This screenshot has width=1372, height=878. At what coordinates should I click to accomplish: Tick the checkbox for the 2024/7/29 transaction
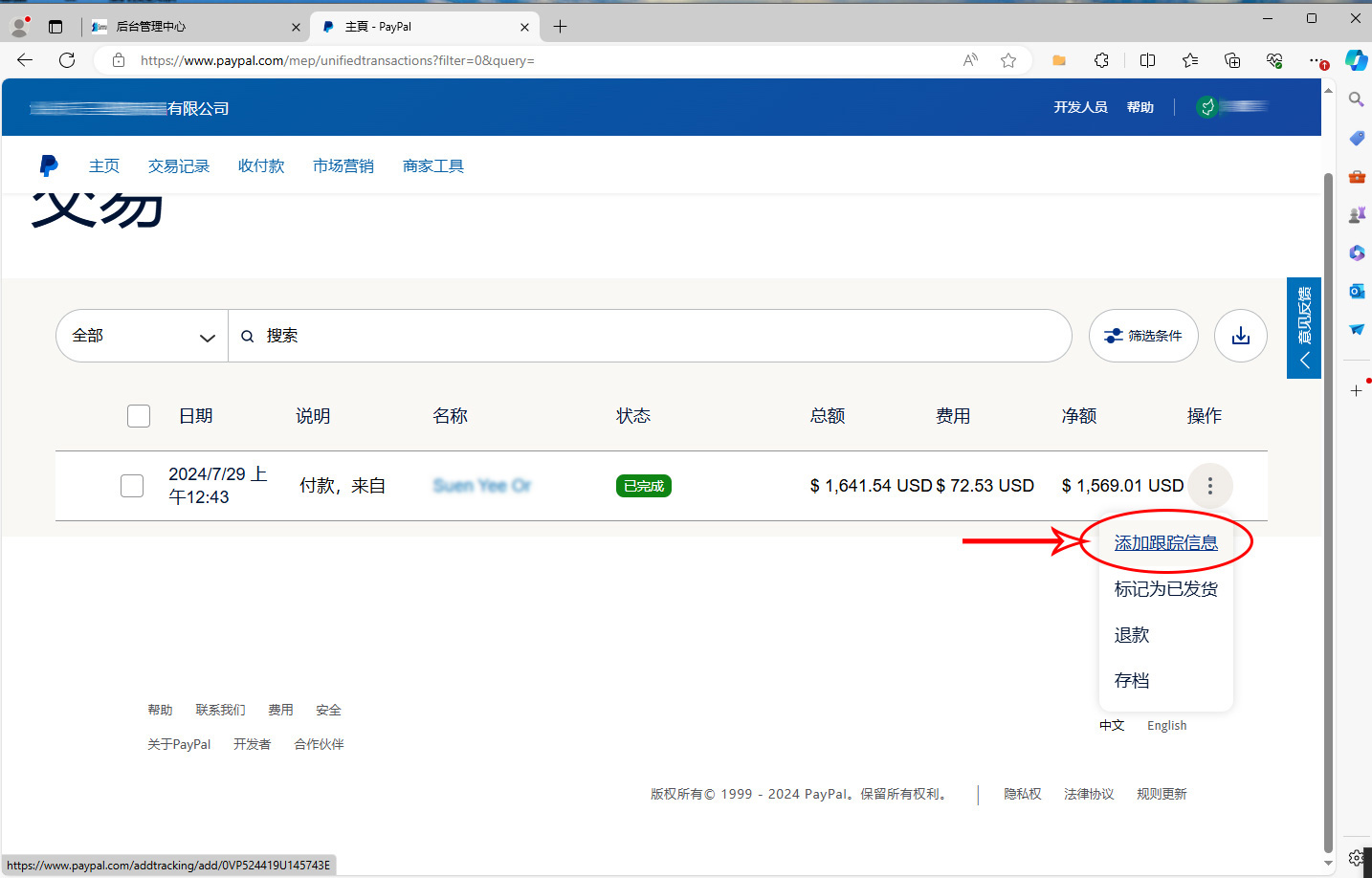tap(132, 486)
